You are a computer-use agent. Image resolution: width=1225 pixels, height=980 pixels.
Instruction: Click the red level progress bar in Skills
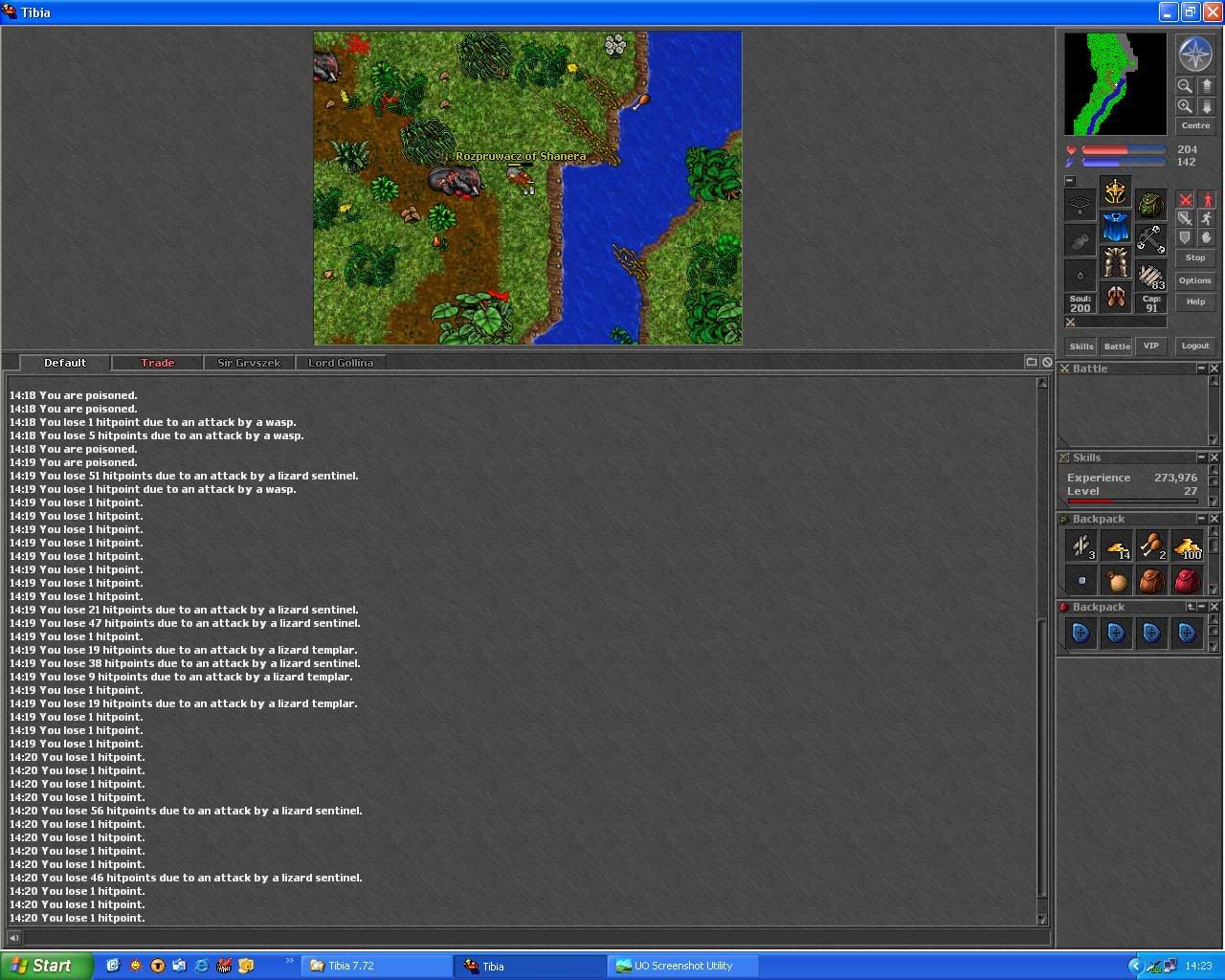(1132, 501)
